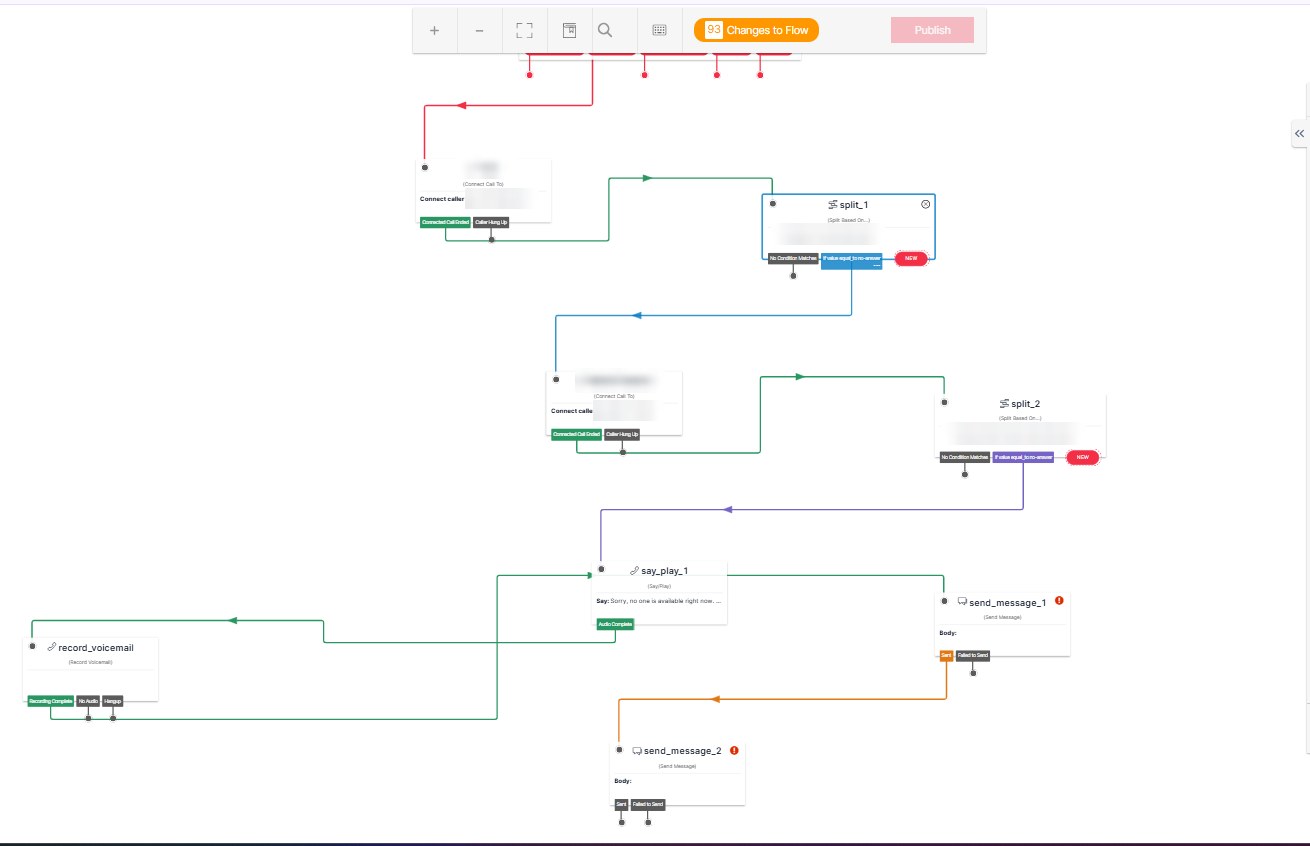1310x846 pixels.
Task: Click the error icon on send_message_1
Action: (1059, 601)
